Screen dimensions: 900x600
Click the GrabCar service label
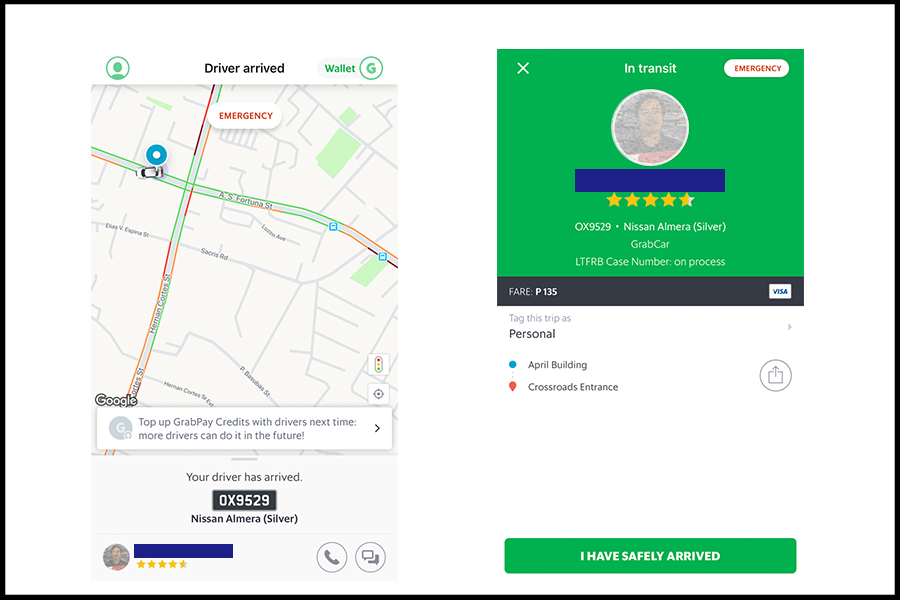pos(650,244)
